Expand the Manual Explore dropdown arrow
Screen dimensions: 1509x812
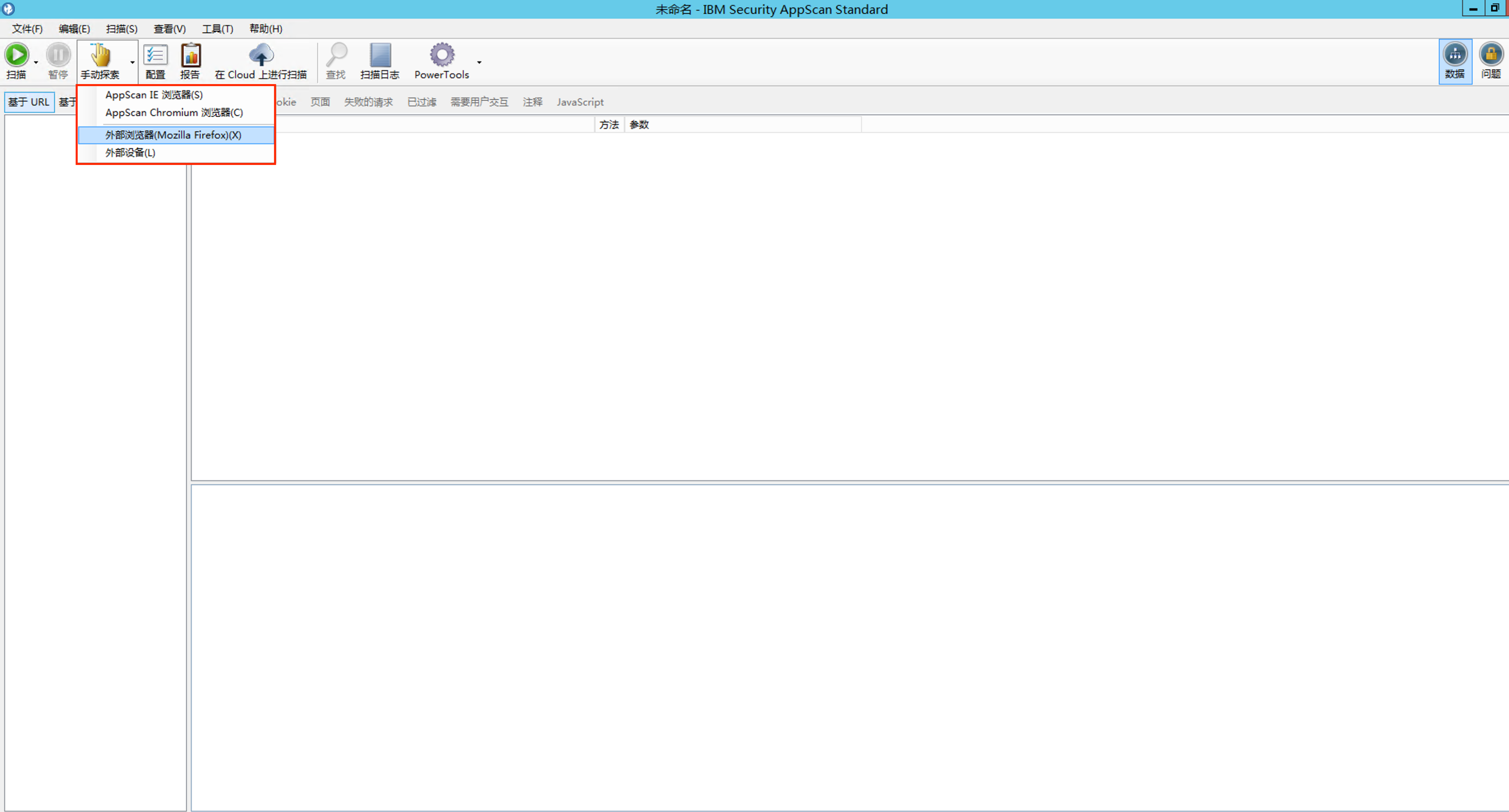pyautogui.click(x=132, y=62)
